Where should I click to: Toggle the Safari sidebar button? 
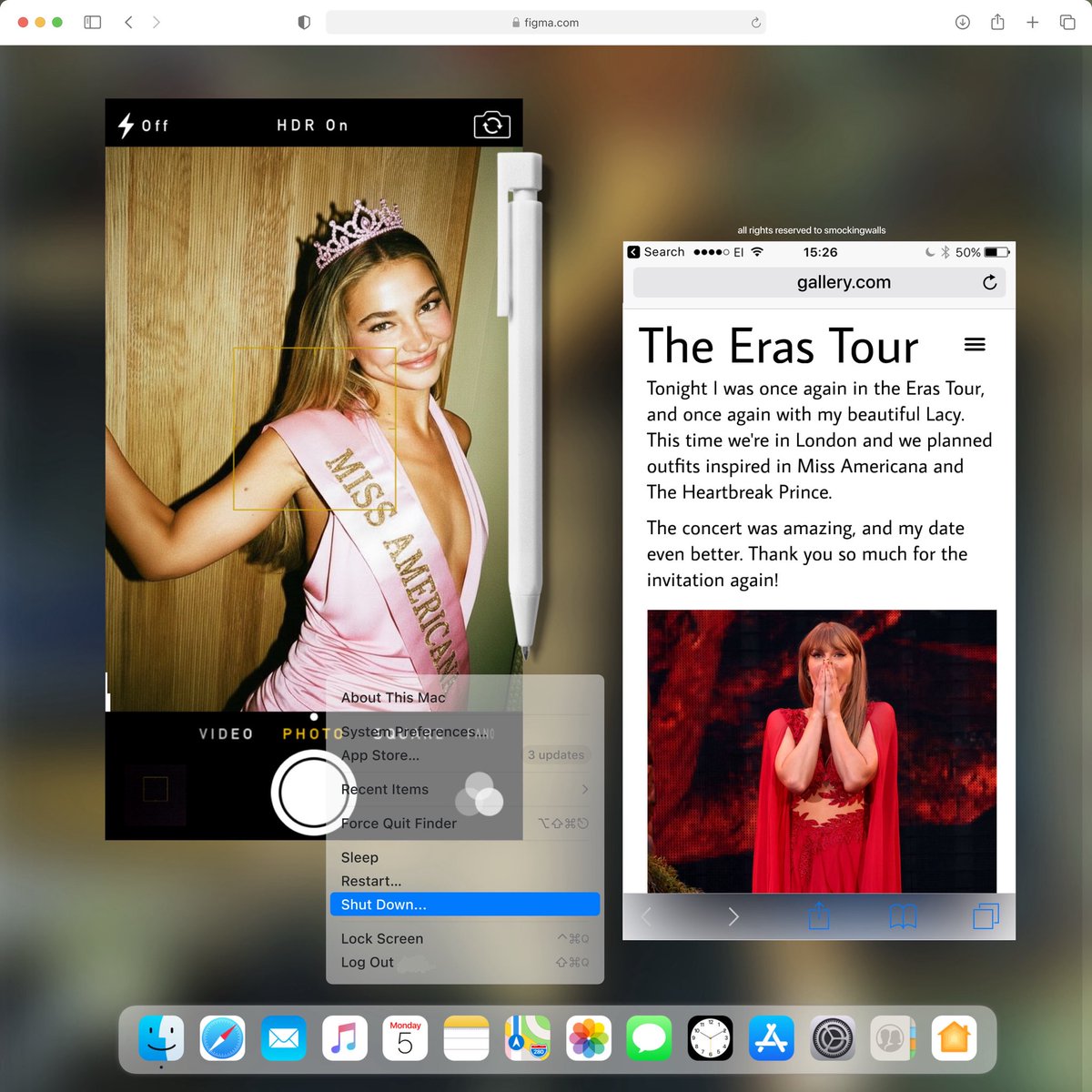[x=93, y=22]
